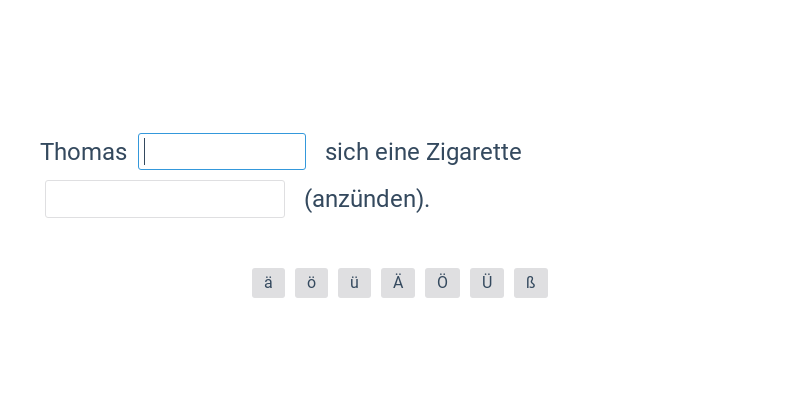Click the word "Zigarette" in the sentence

[473, 152]
